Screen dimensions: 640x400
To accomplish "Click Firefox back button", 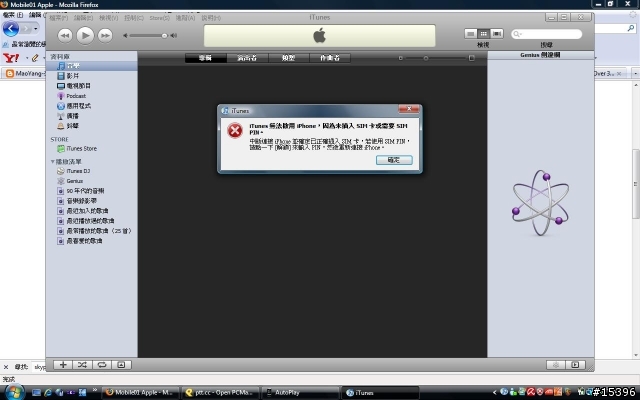I will [11, 29].
